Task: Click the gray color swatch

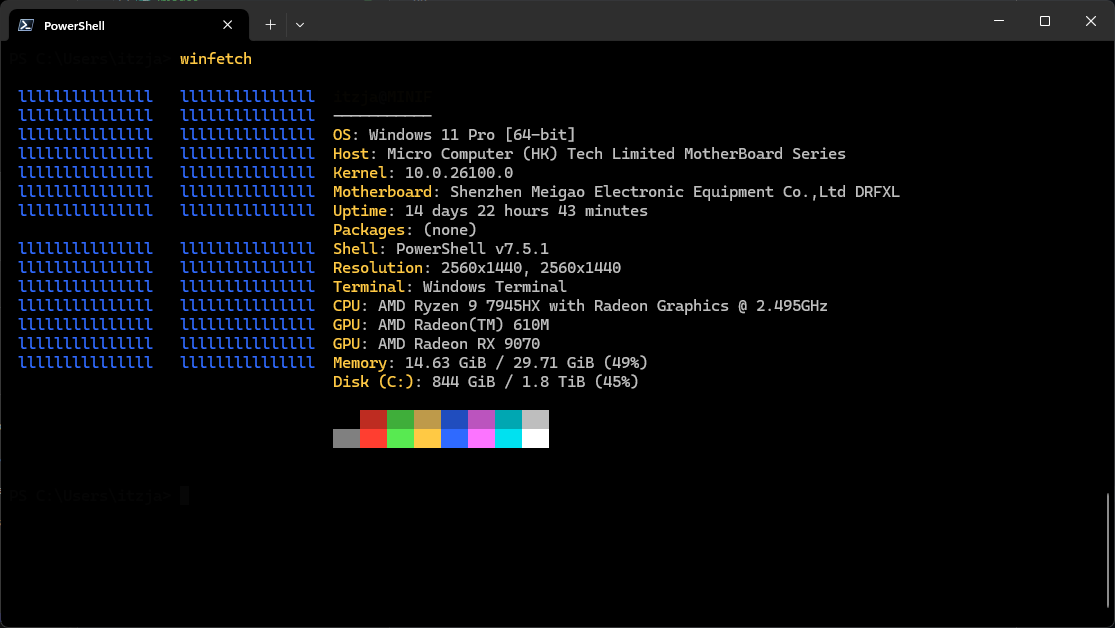Action: [x=345, y=438]
